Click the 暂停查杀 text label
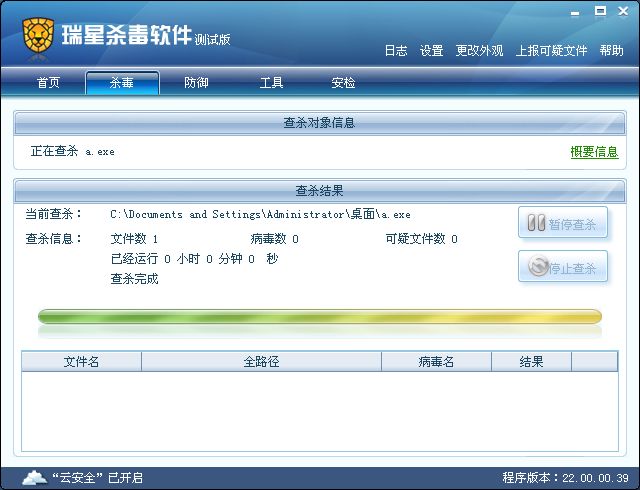Viewport: 640px width, 490px height. [572, 224]
